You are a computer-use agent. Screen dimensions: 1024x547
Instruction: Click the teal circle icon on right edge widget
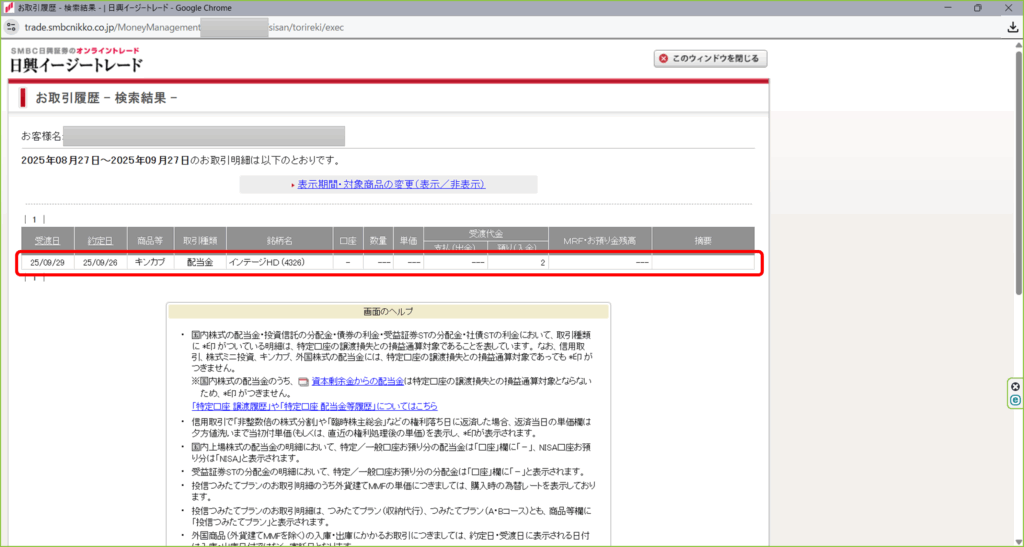click(1015, 400)
